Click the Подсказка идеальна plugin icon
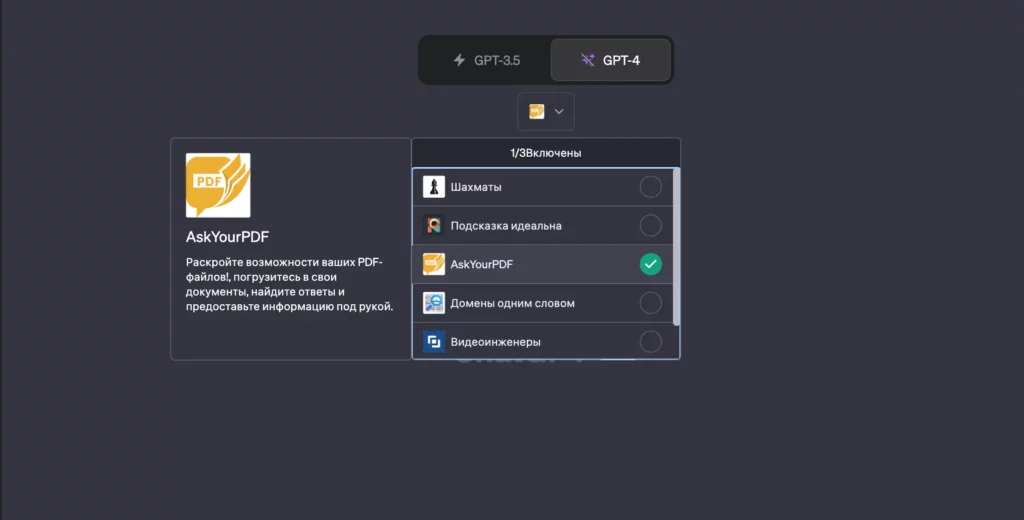Viewport: 1024px width, 520px height. 434,225
